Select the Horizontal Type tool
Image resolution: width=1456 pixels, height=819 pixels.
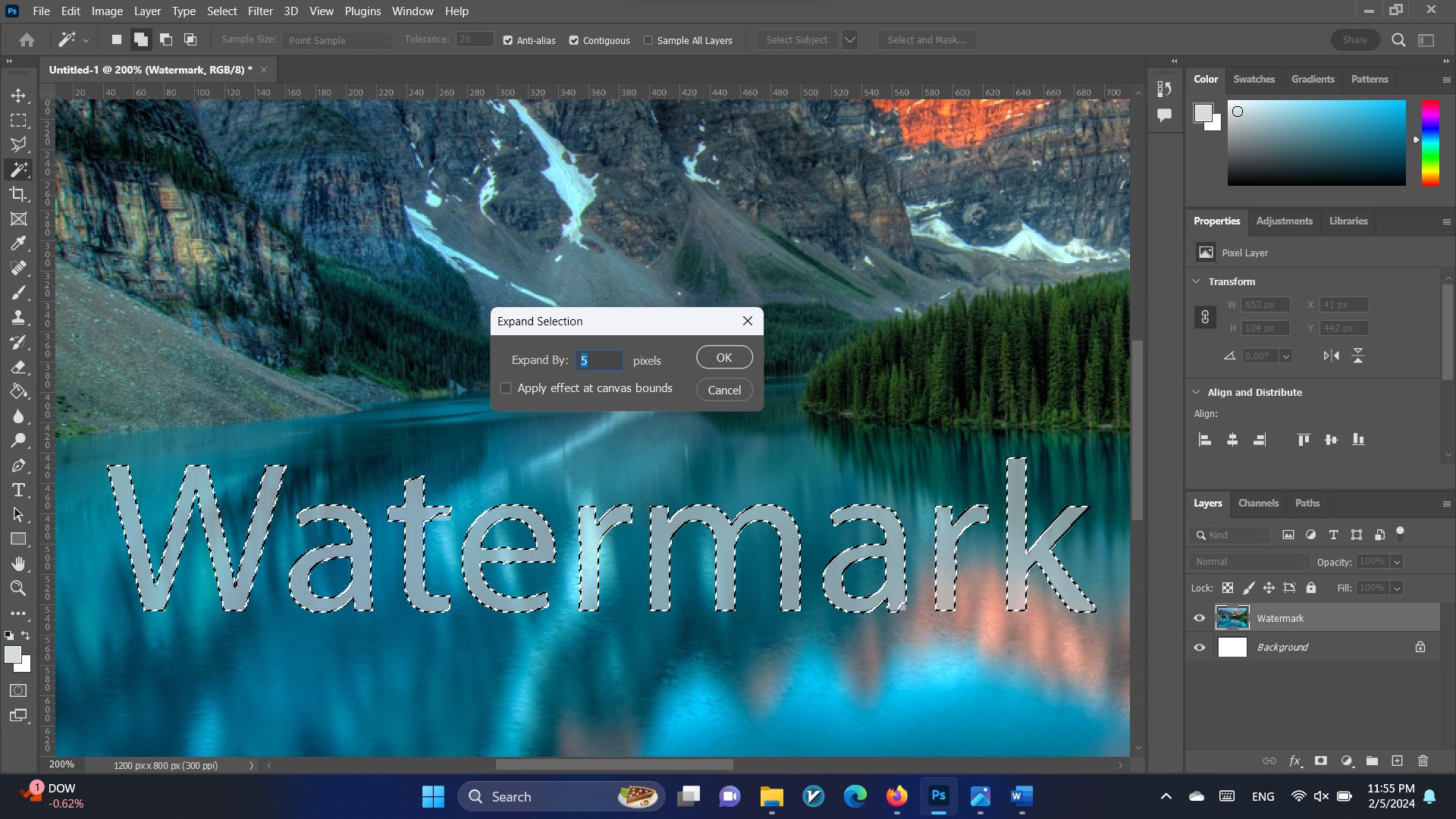(19, 490)
